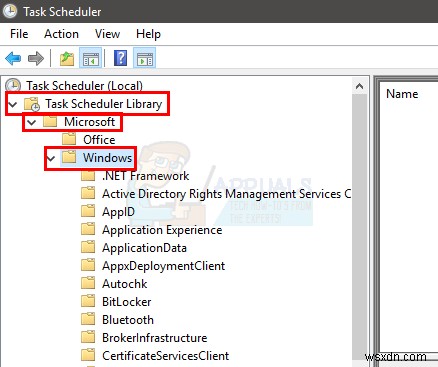Viewport: 438px width, 367px height.
Task: Click the Task Scheduler Library folder icon
Action: click(32, 104)
